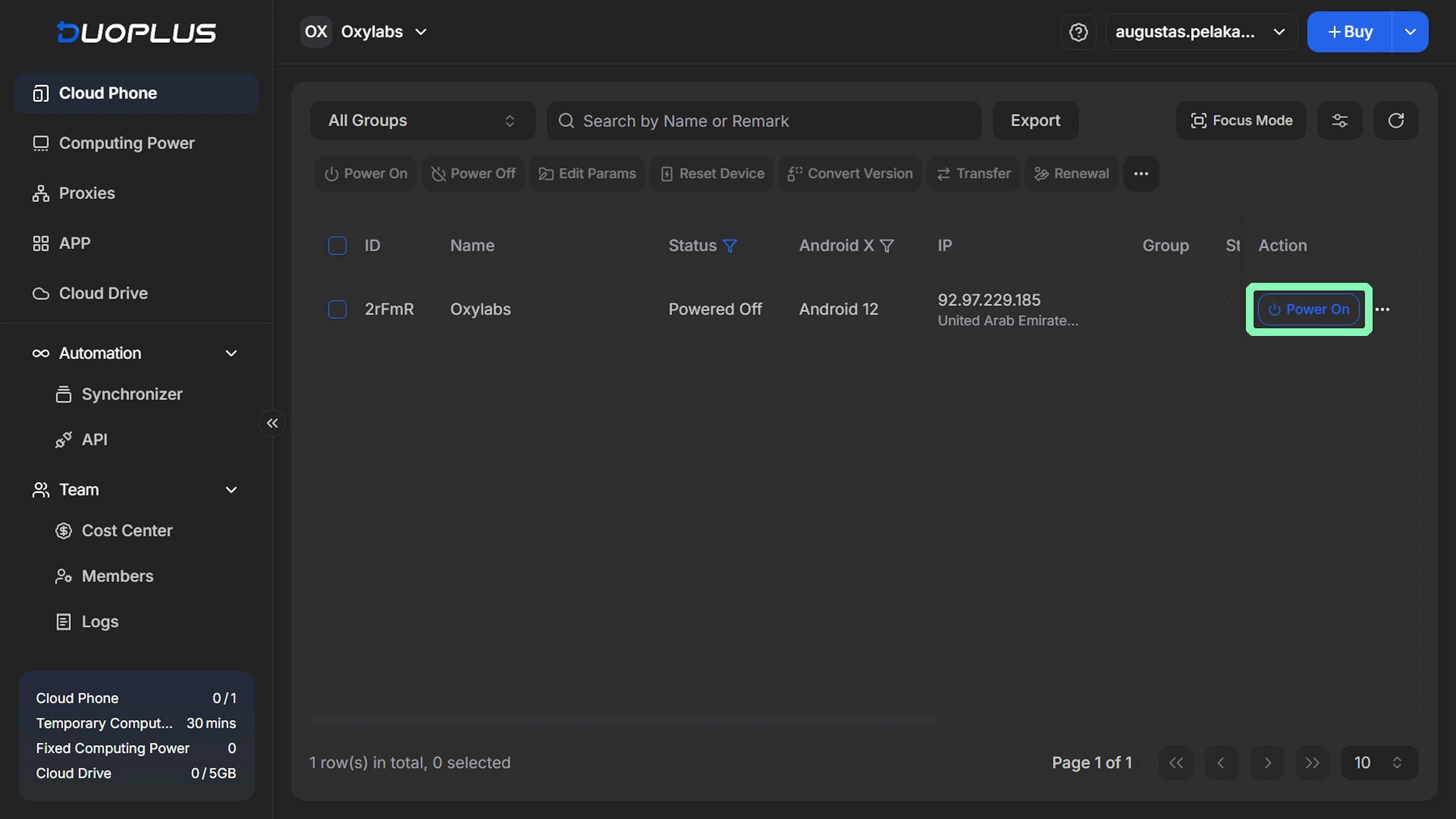Toggle the select-all header checkbox
Screen dimensions: 1456x819
[x=337, y=246]
